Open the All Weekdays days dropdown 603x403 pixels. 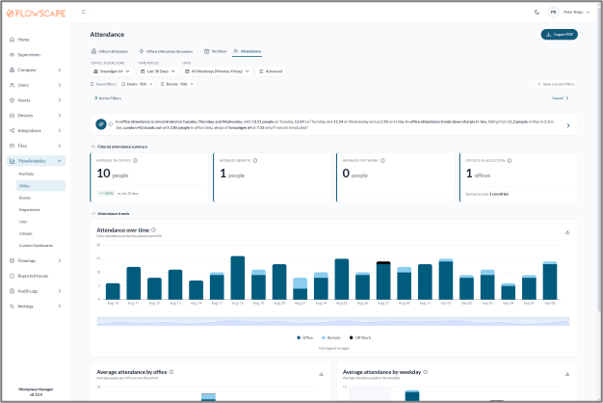coord(217,71)
